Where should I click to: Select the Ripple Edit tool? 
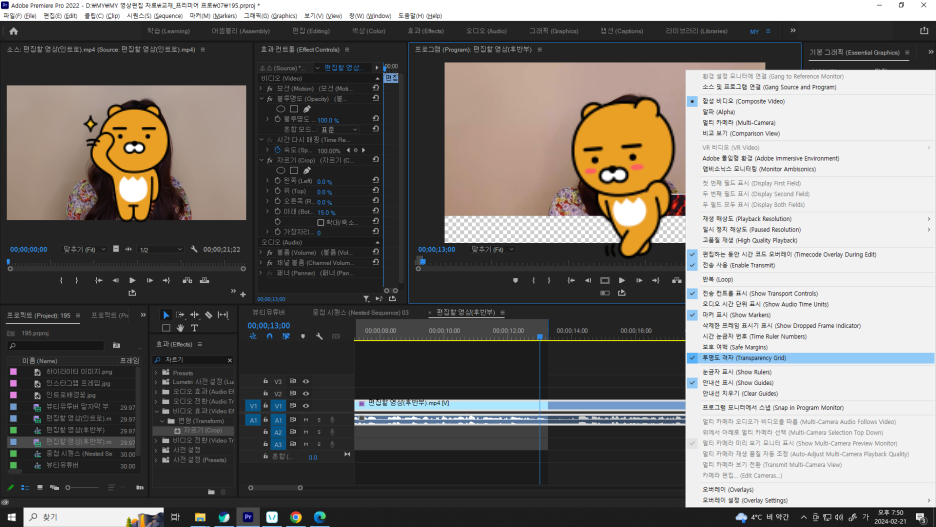[x=195, y=315]
